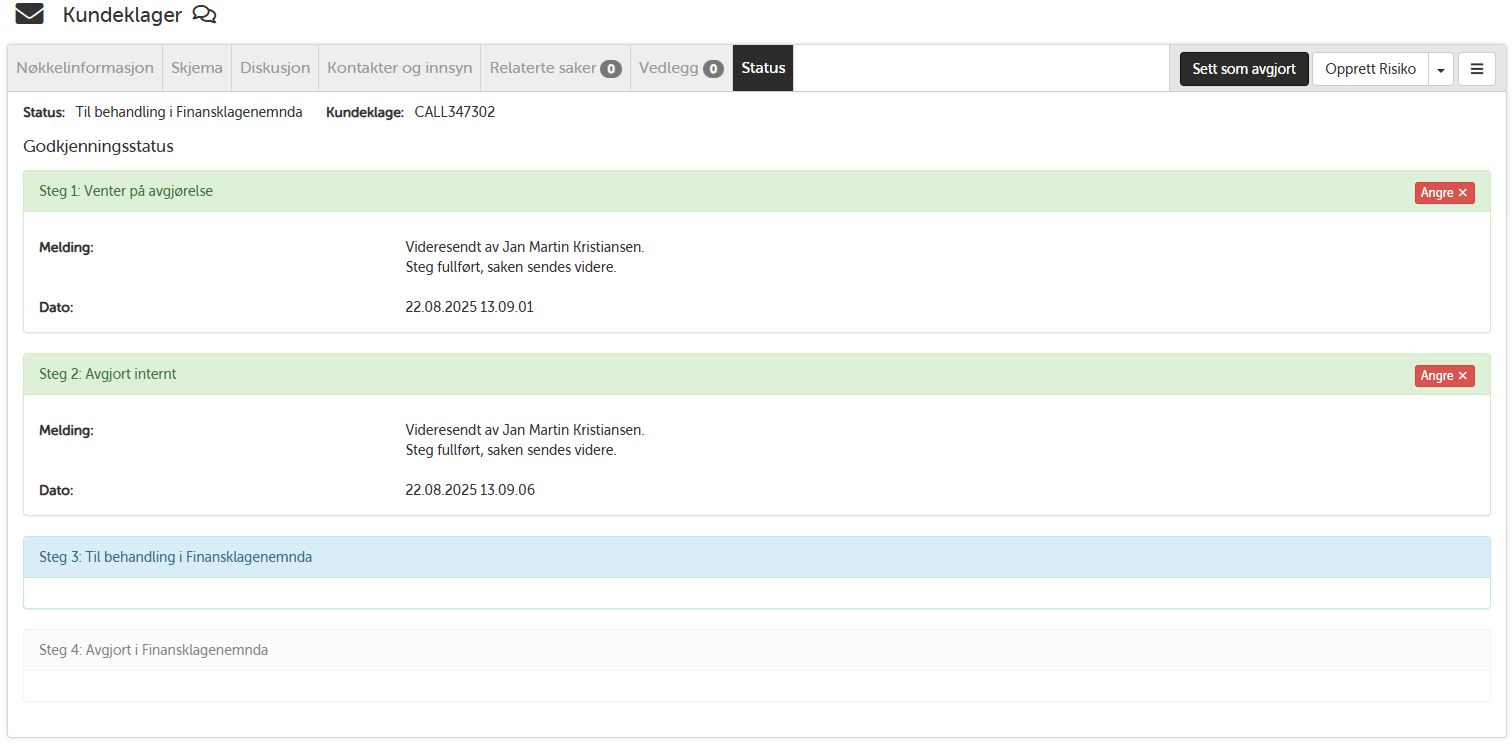
Task: Open the Skjema tab
Action: pyautogui.click(x=197, y=68)
